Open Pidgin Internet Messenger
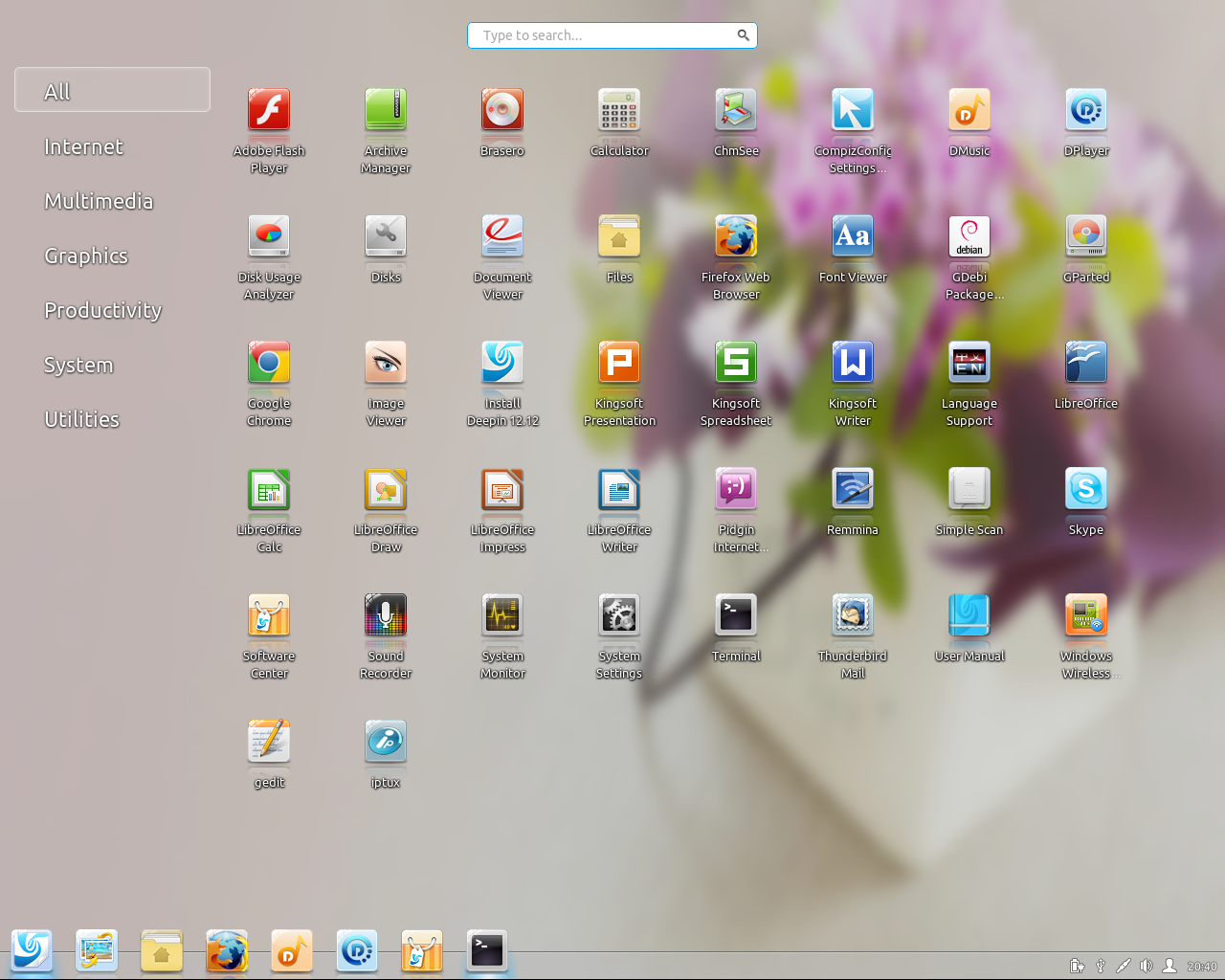This screenshot has width=1225, height=980. pos(736,488)
